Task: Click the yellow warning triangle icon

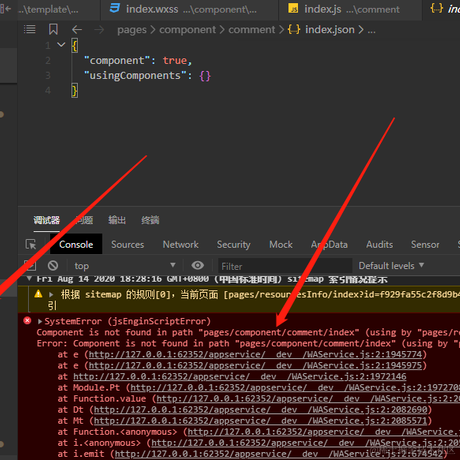Action: (38, 294)
